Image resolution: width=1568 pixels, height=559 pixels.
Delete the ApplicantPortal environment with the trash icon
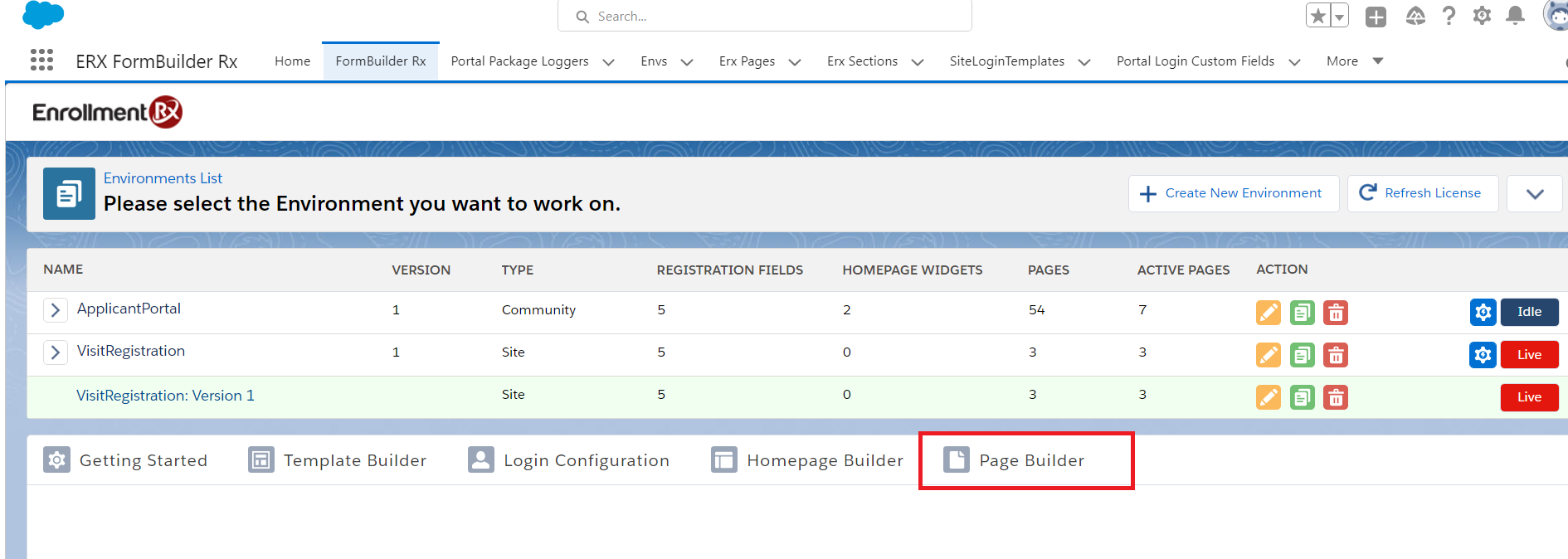[1335, 313]
